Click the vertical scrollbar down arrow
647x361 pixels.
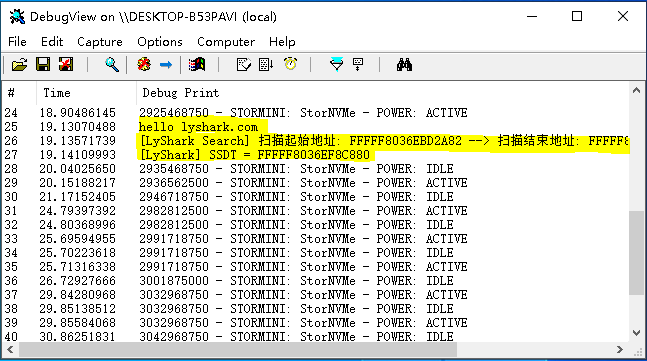click(x=637, y=333)
